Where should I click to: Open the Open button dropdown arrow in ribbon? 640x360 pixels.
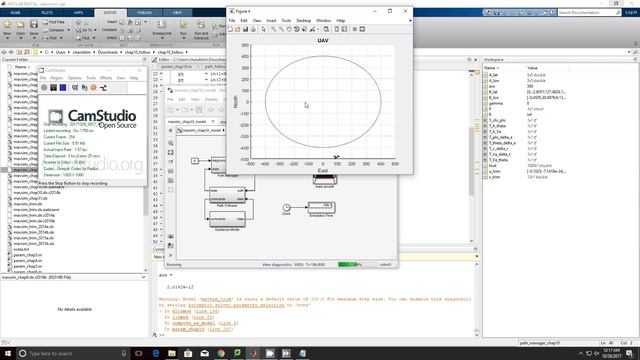(20, 38)
